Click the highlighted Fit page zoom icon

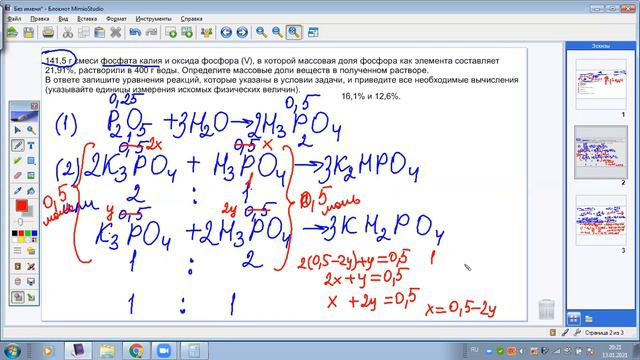click(294, 32)
